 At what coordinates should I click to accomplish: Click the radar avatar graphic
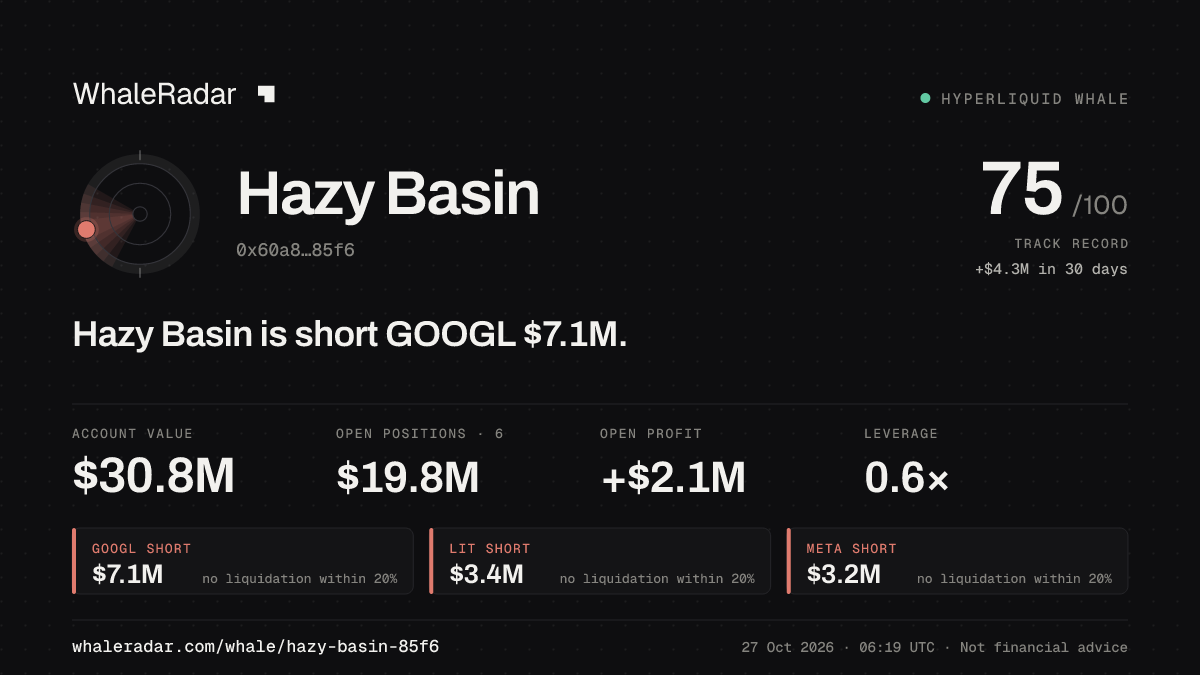click(x=139, y=213)
